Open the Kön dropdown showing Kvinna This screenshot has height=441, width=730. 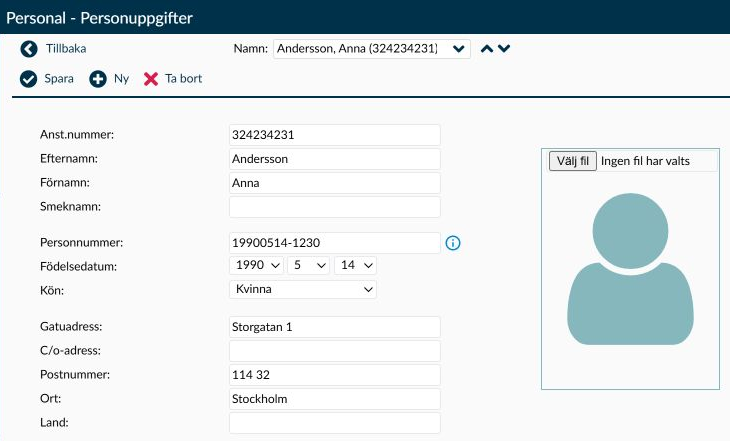click(x=303, y=289)
